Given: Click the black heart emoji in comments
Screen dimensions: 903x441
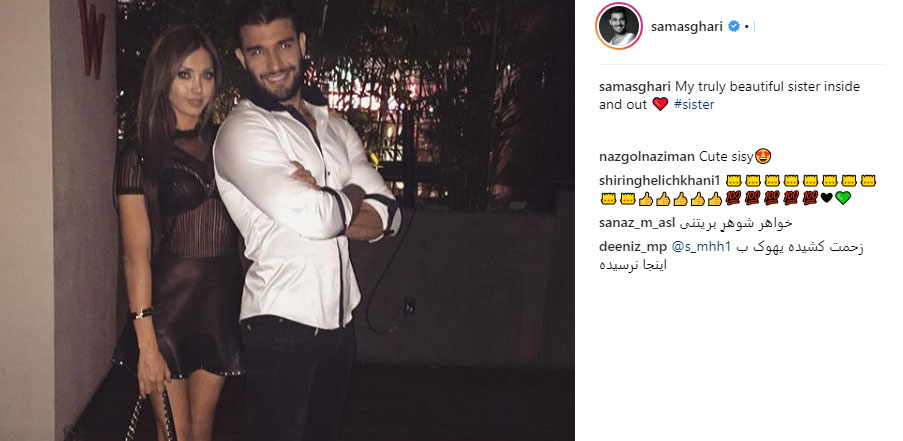Looking at the screenshot, I should 826,198.
